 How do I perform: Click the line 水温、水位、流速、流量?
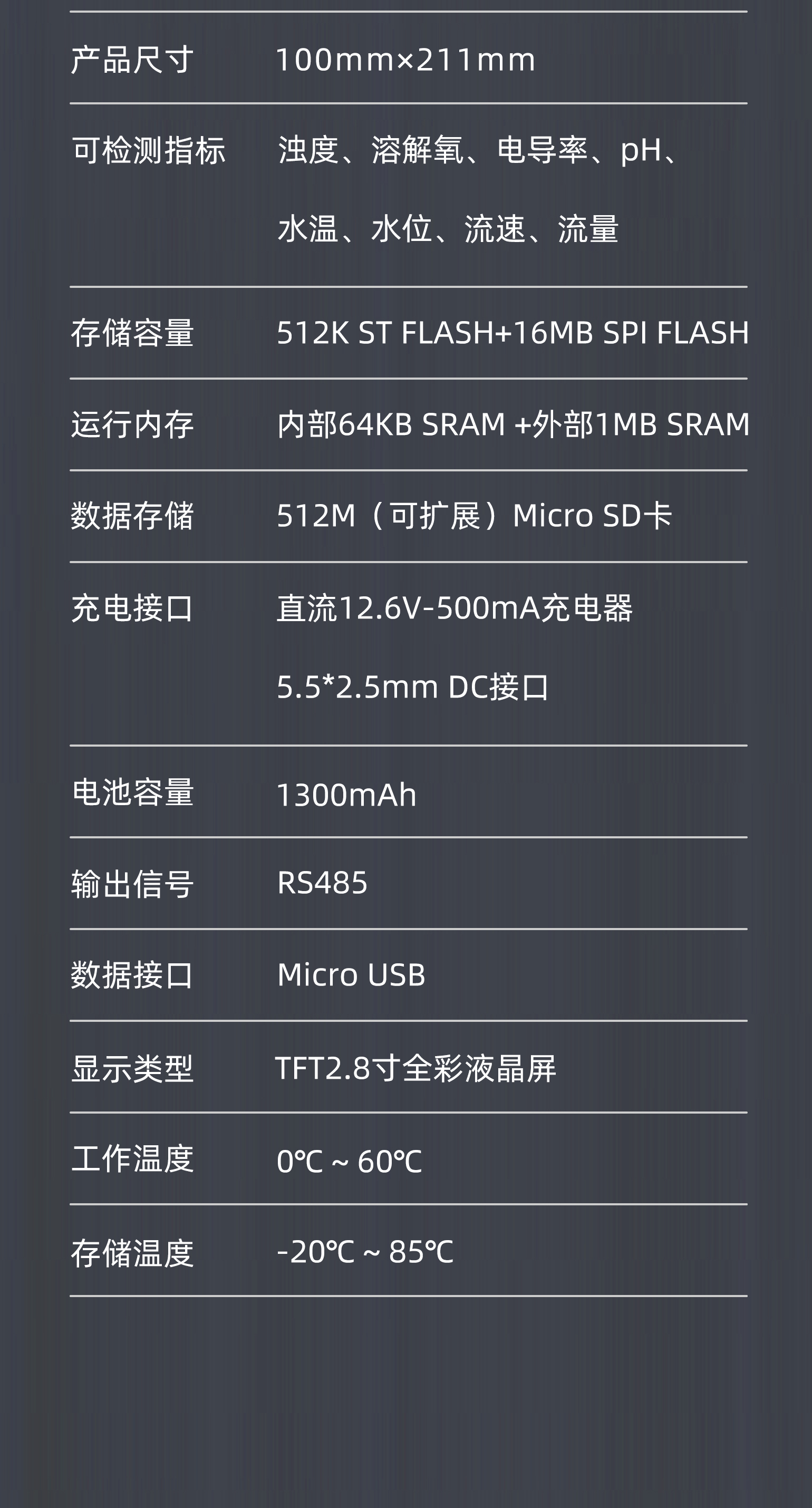click(x=448, y=228)
